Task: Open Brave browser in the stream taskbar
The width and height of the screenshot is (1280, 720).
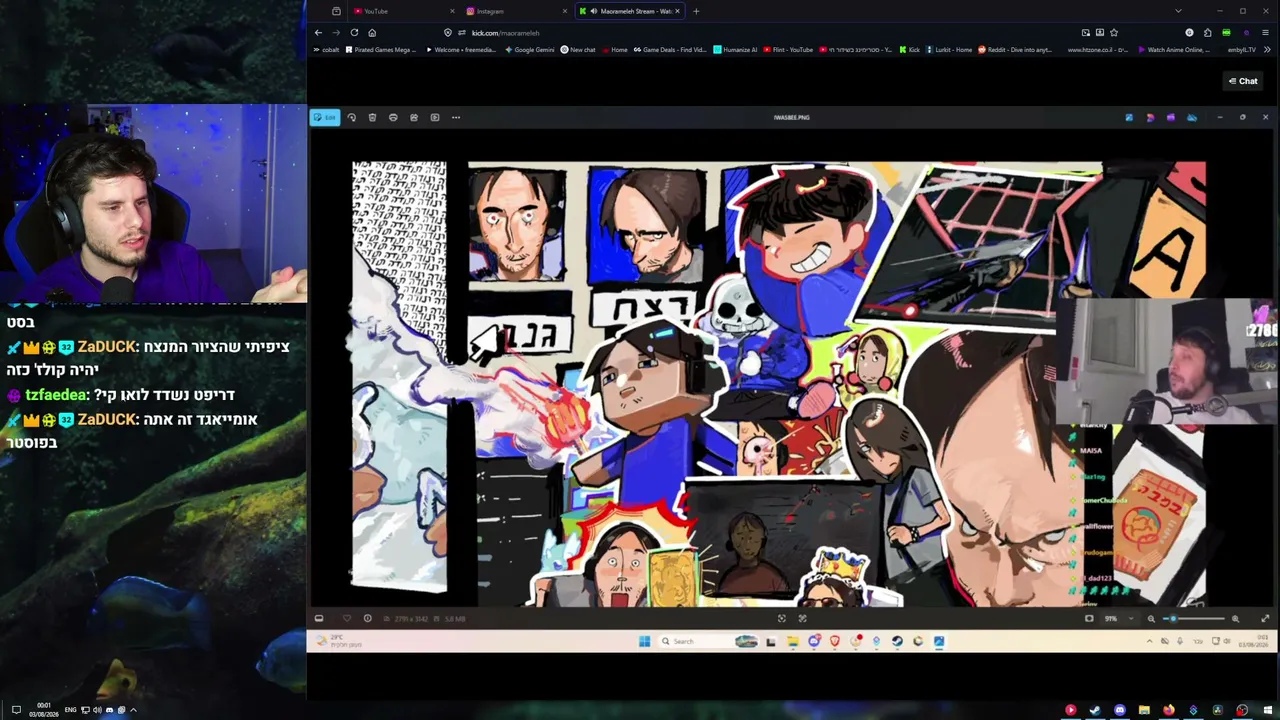Action: click(834, 642)
